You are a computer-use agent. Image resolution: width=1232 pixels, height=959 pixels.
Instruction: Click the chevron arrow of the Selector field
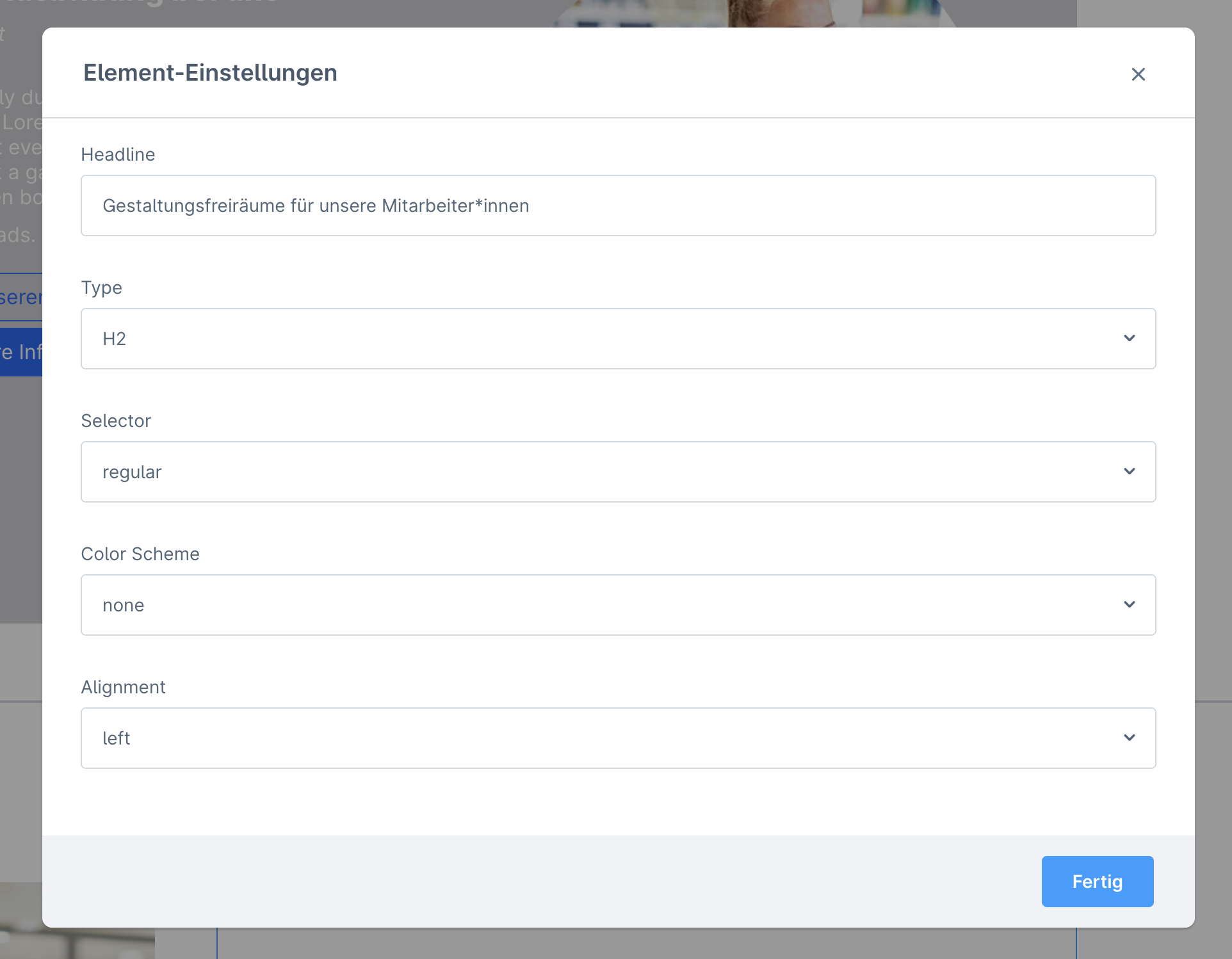click(x=1130, y=471)
